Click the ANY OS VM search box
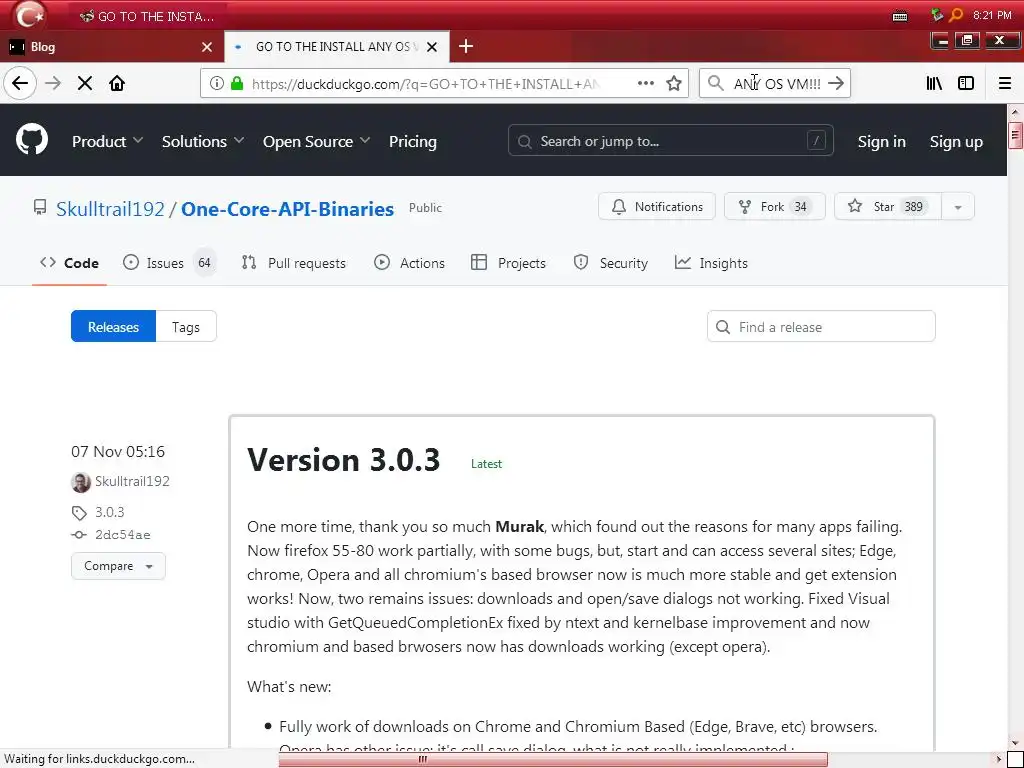This screenshot has height=768, width=1024. click(x=777, y=84)
